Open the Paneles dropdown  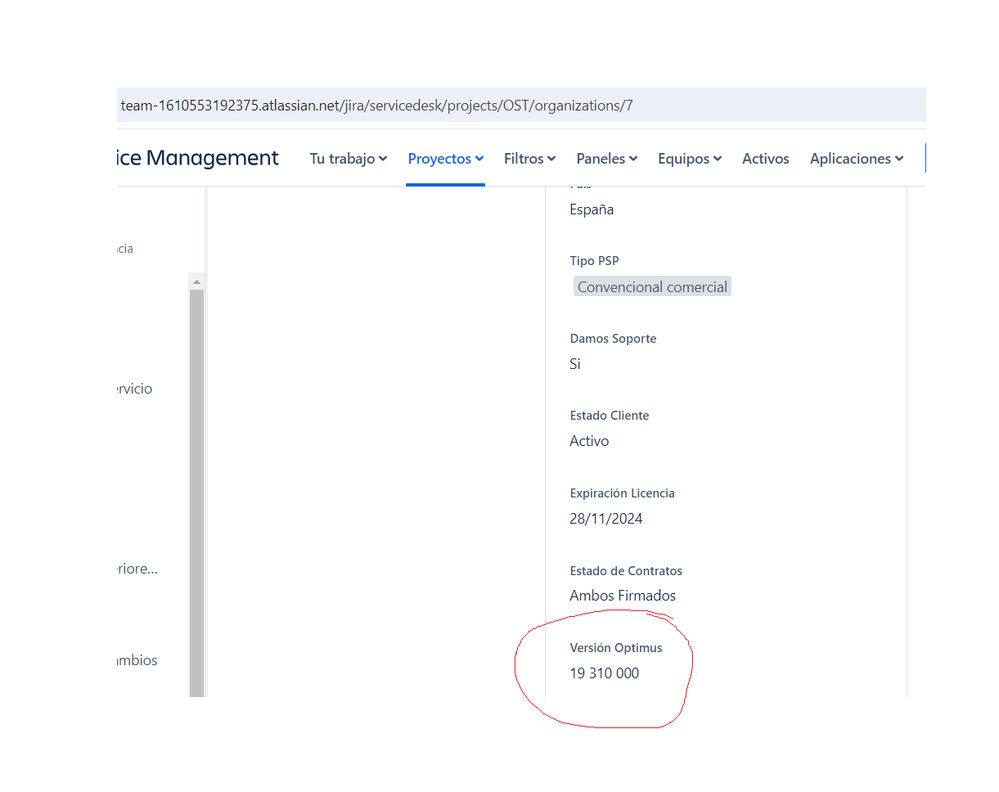click(607, 159)
